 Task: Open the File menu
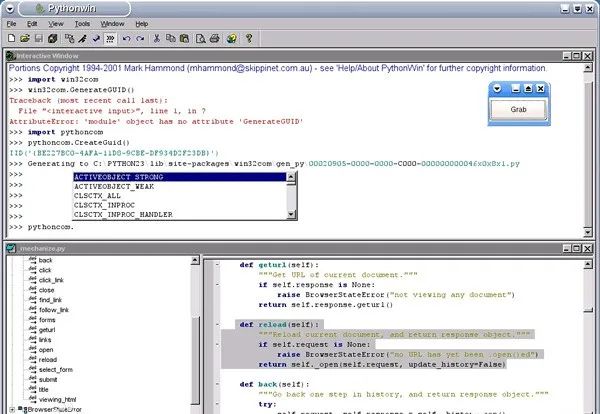[x=11, y=24]
